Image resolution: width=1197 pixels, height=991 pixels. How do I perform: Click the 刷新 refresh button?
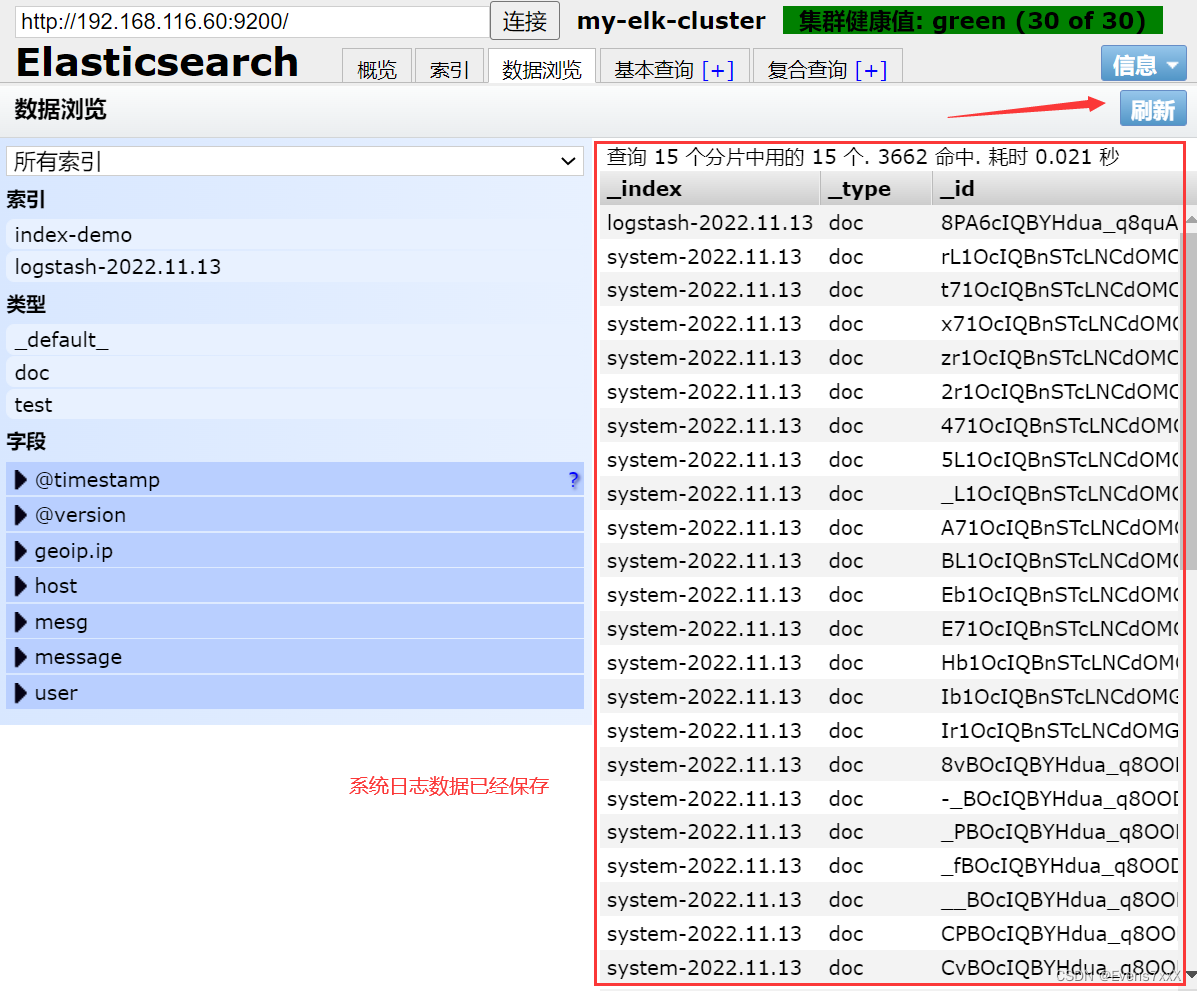[1153, 109]
